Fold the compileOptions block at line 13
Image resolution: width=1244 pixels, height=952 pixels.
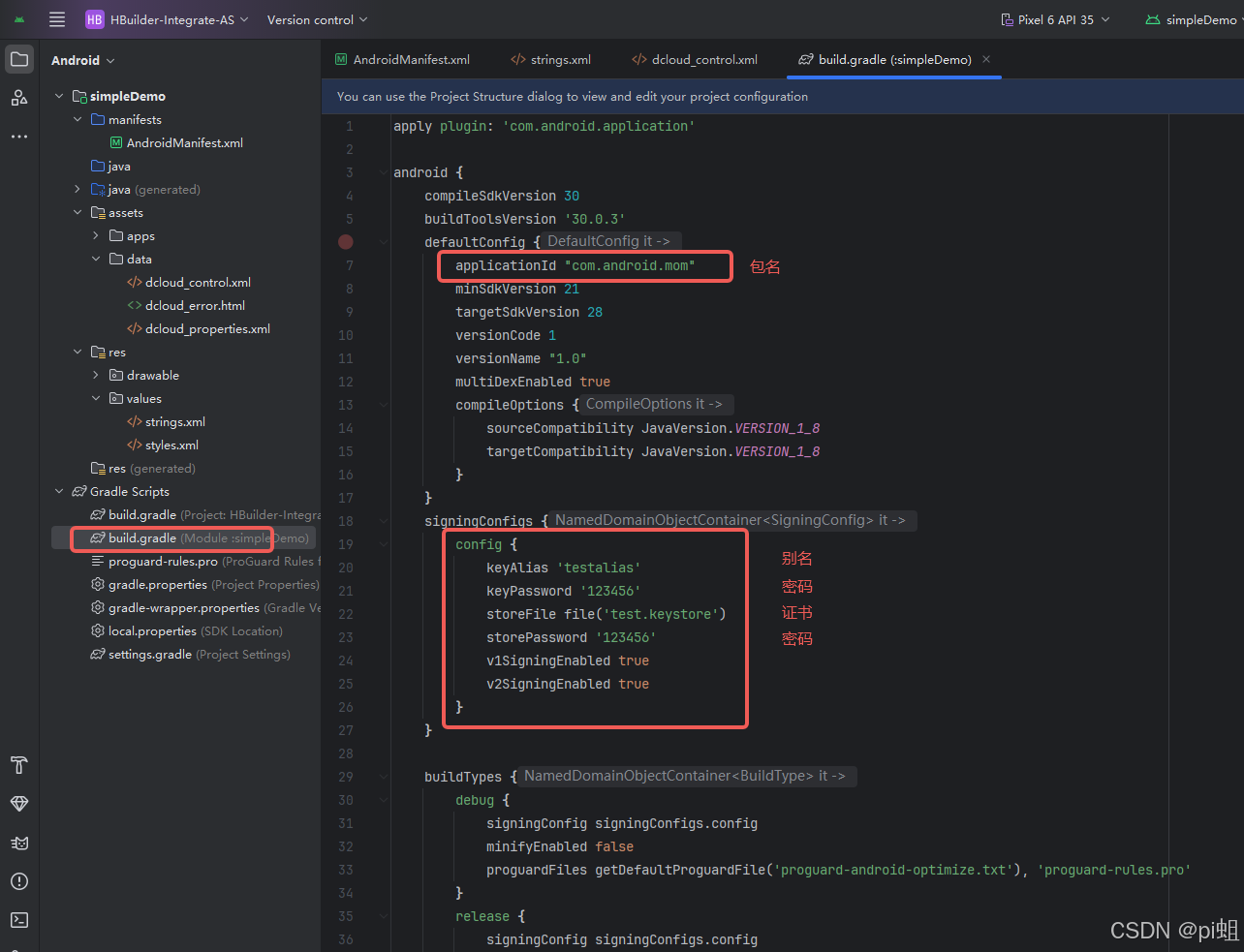point(384,405)
